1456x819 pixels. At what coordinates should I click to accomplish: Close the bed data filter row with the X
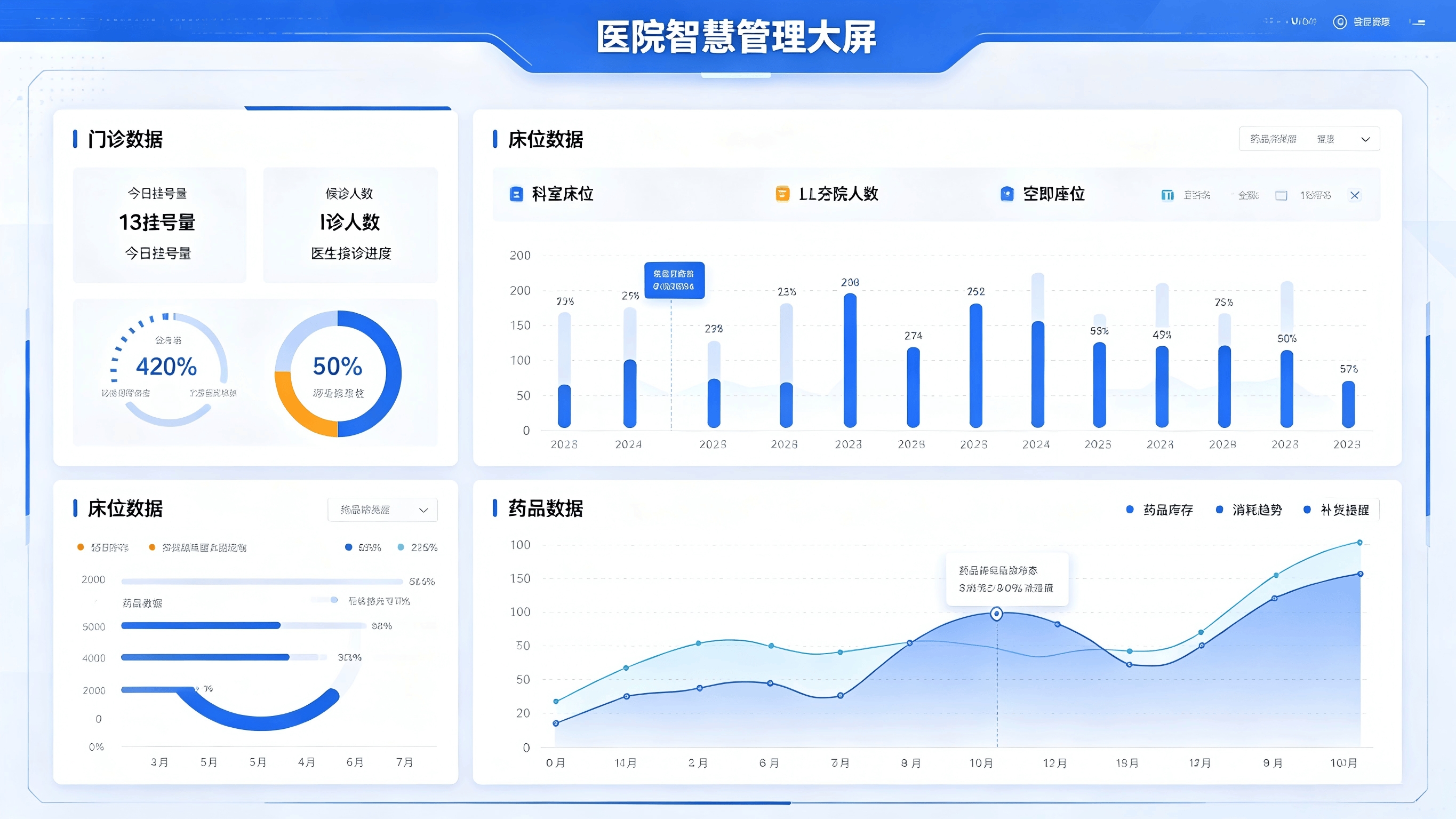1355,195
